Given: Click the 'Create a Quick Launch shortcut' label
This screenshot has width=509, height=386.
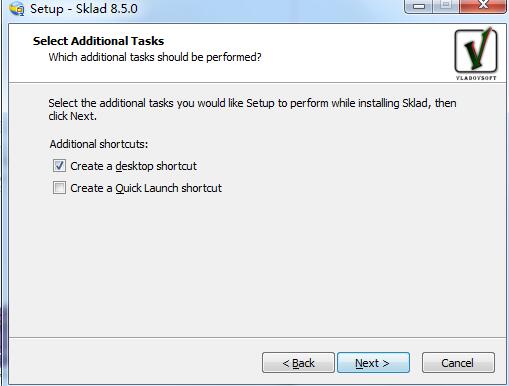Looking at the screenshot, I should 146,188.
